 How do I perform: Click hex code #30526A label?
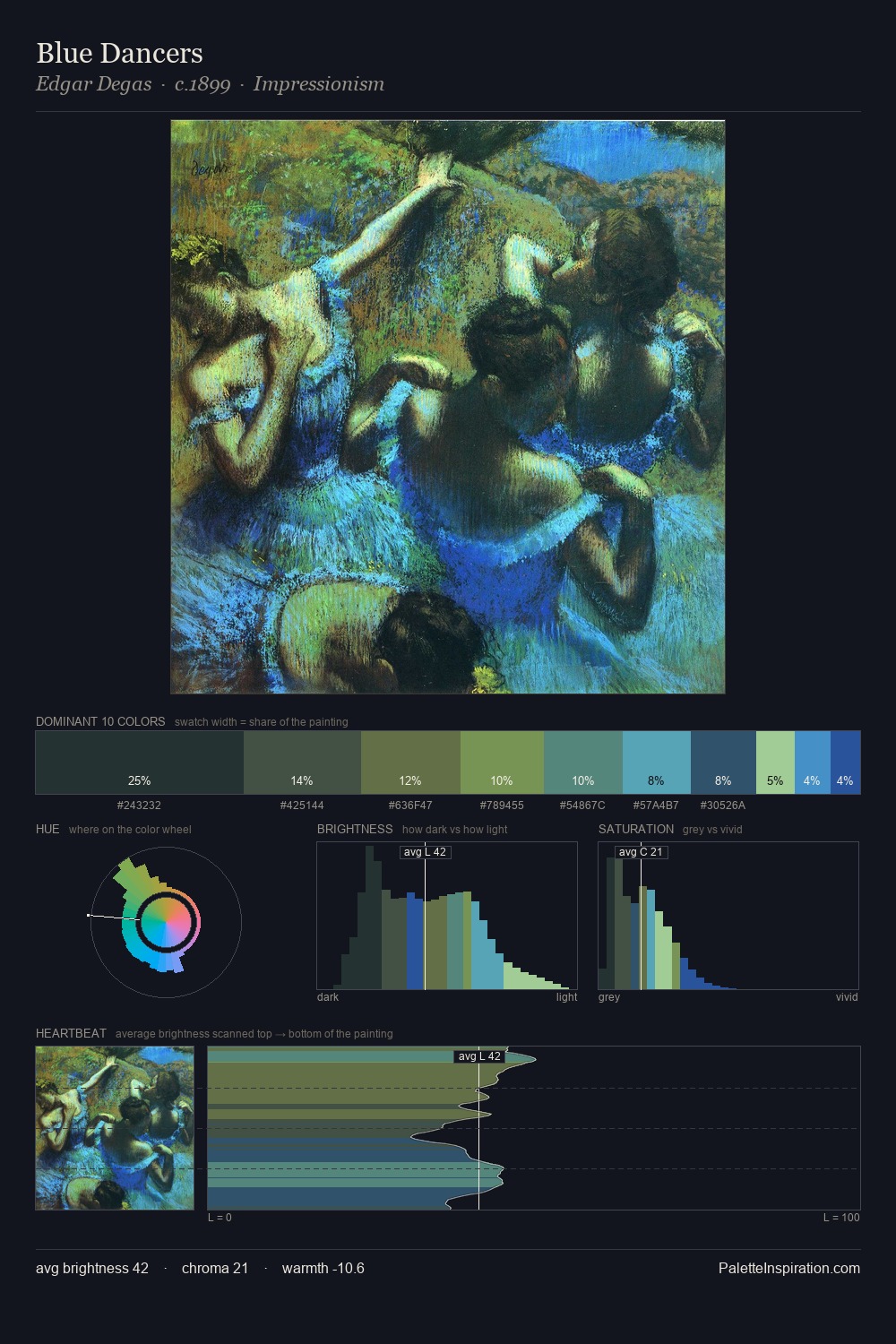pyautogui.click(x=723, y=806)
